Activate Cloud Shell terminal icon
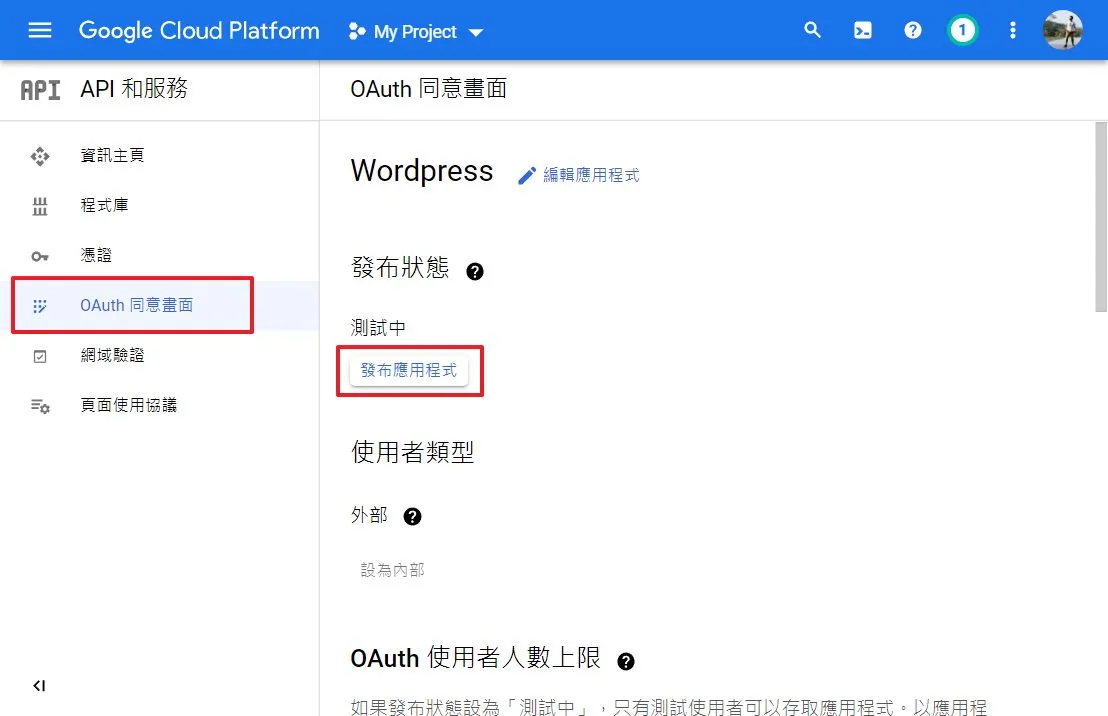1108x716 pixels. click(x=863, y=30)
